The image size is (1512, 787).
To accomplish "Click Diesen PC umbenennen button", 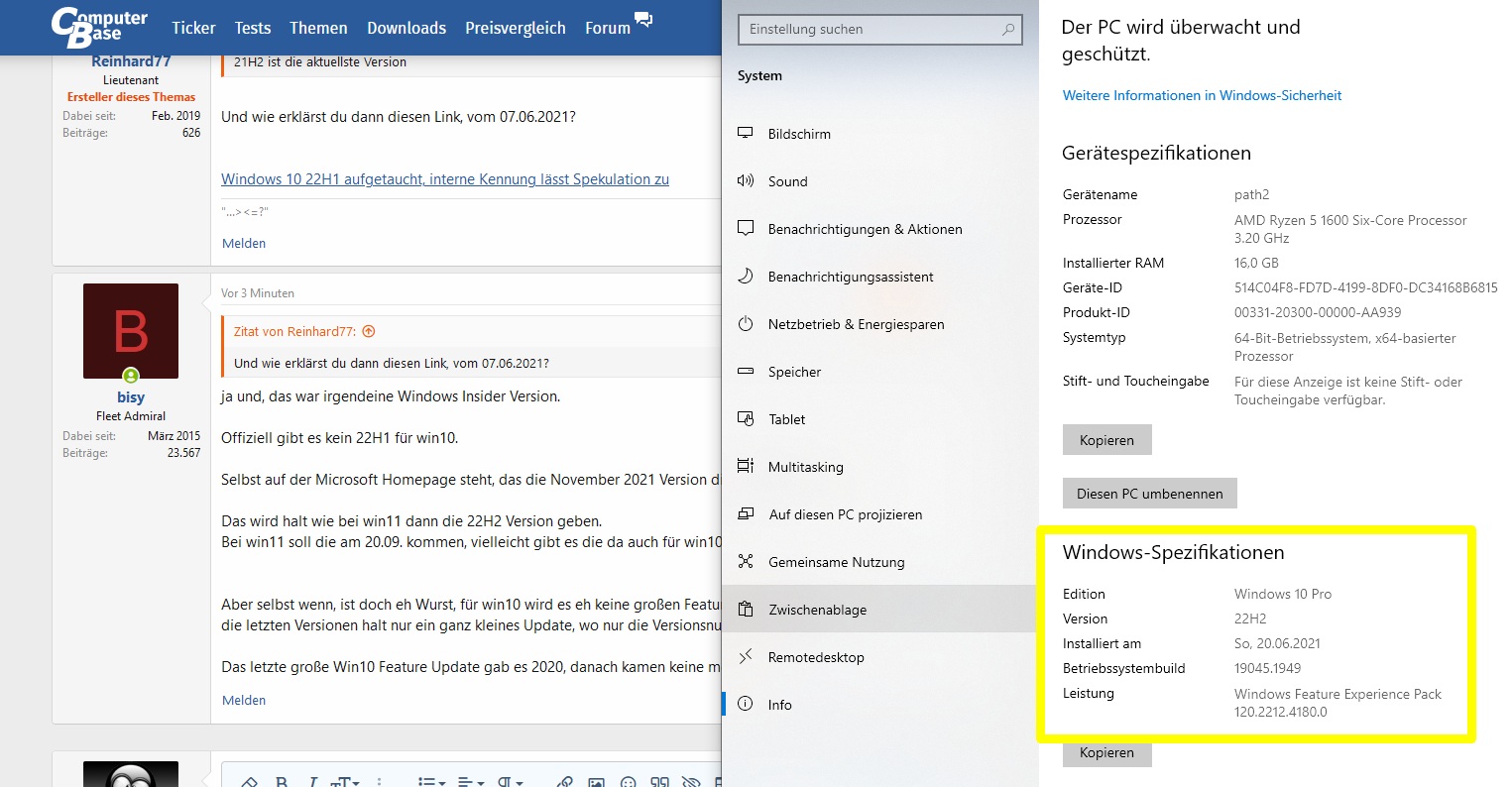I will click(1150, 494).
